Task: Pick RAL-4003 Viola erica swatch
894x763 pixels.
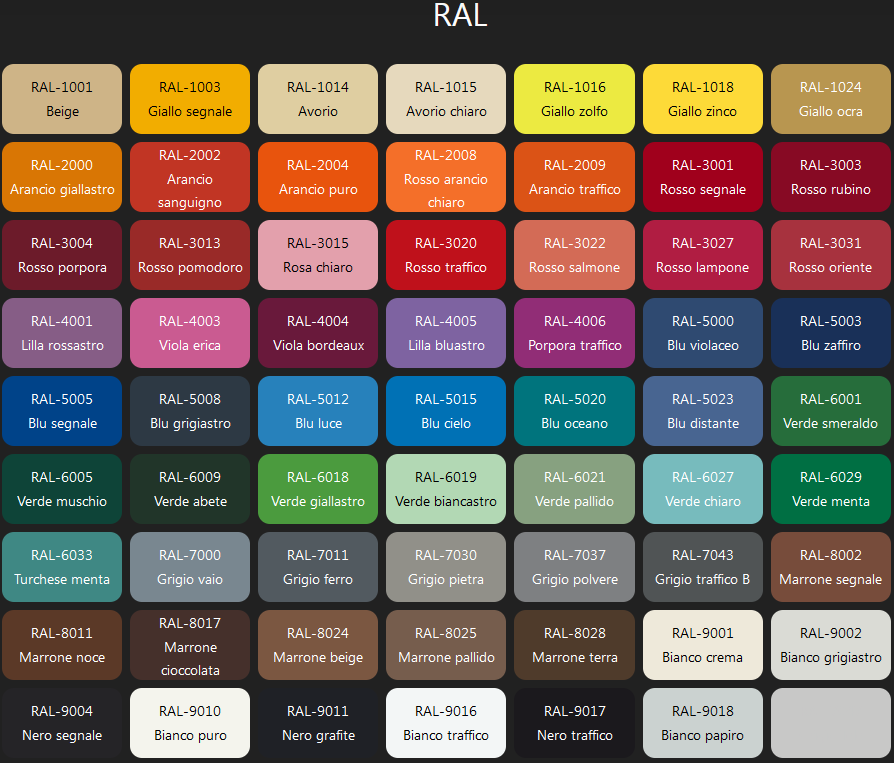Action: pyautogui.click(x=190, y=333)
